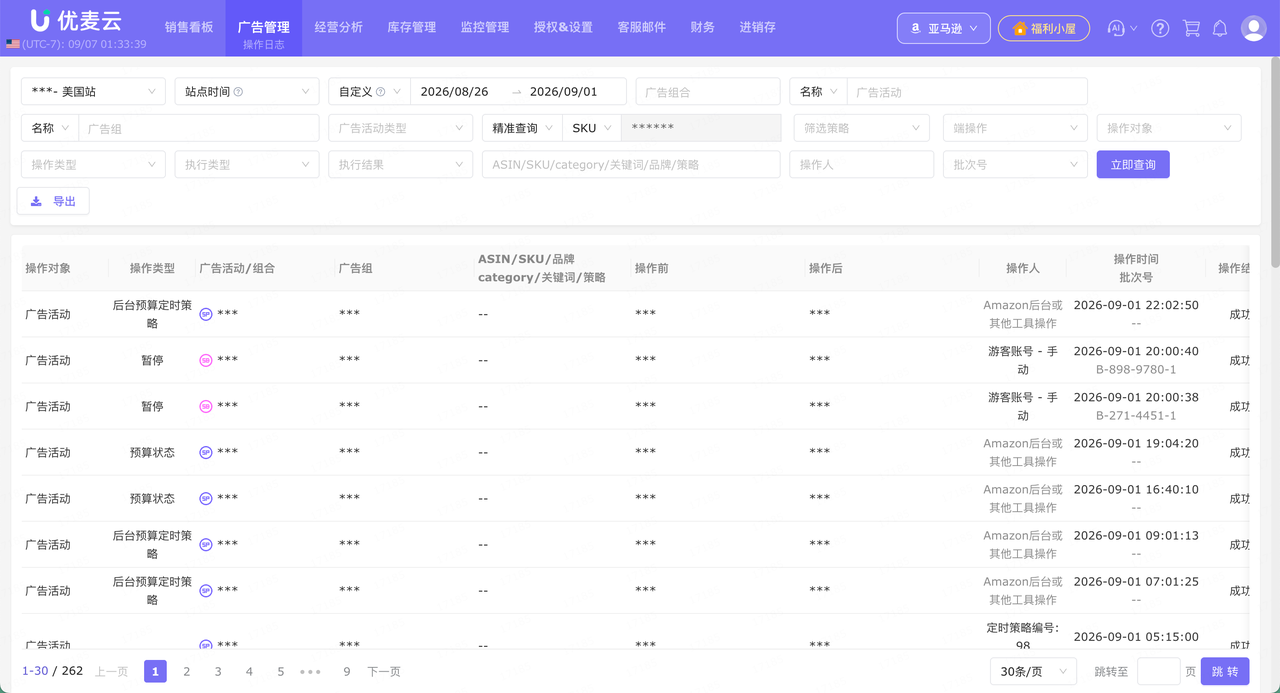This screenshot has width=1280, height=693.
Task: Click batch number B-898-9780-1
Action: click(1136, 369)
